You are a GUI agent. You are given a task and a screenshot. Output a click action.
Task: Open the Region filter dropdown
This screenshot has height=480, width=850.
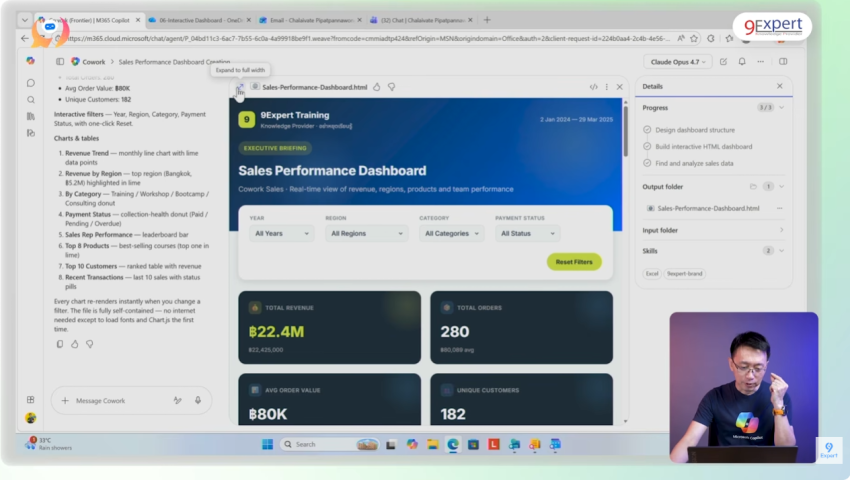[366, 233]
